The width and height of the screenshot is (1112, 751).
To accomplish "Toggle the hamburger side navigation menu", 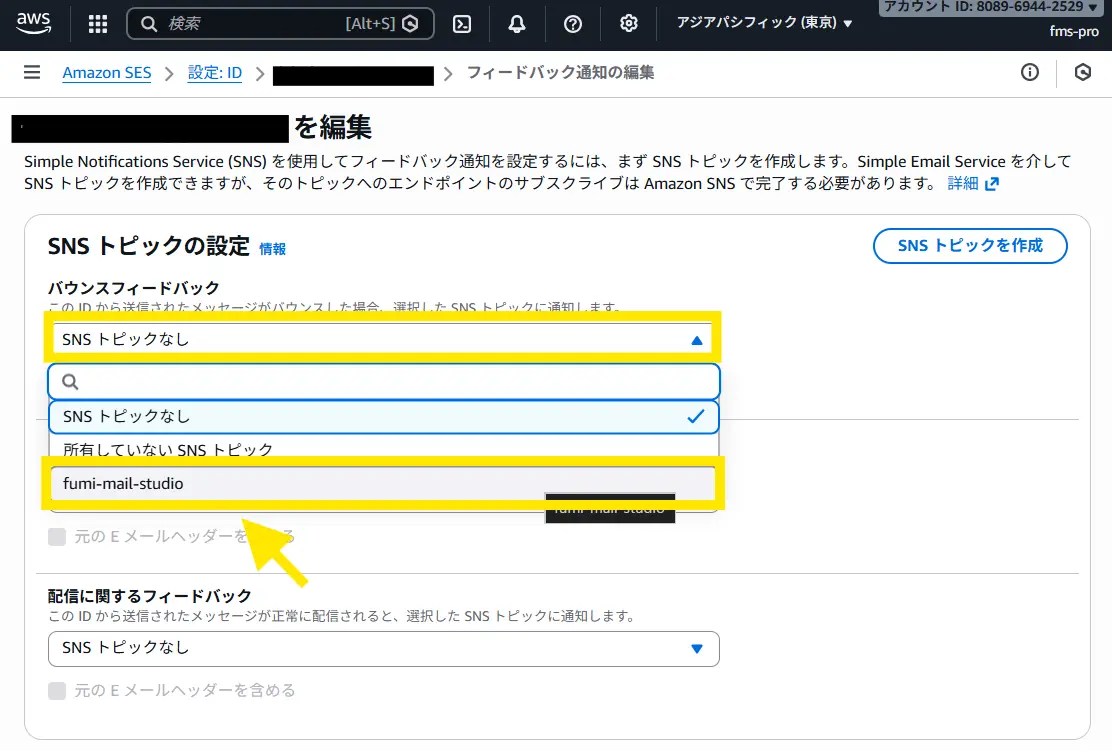I will tap(32, 73).
